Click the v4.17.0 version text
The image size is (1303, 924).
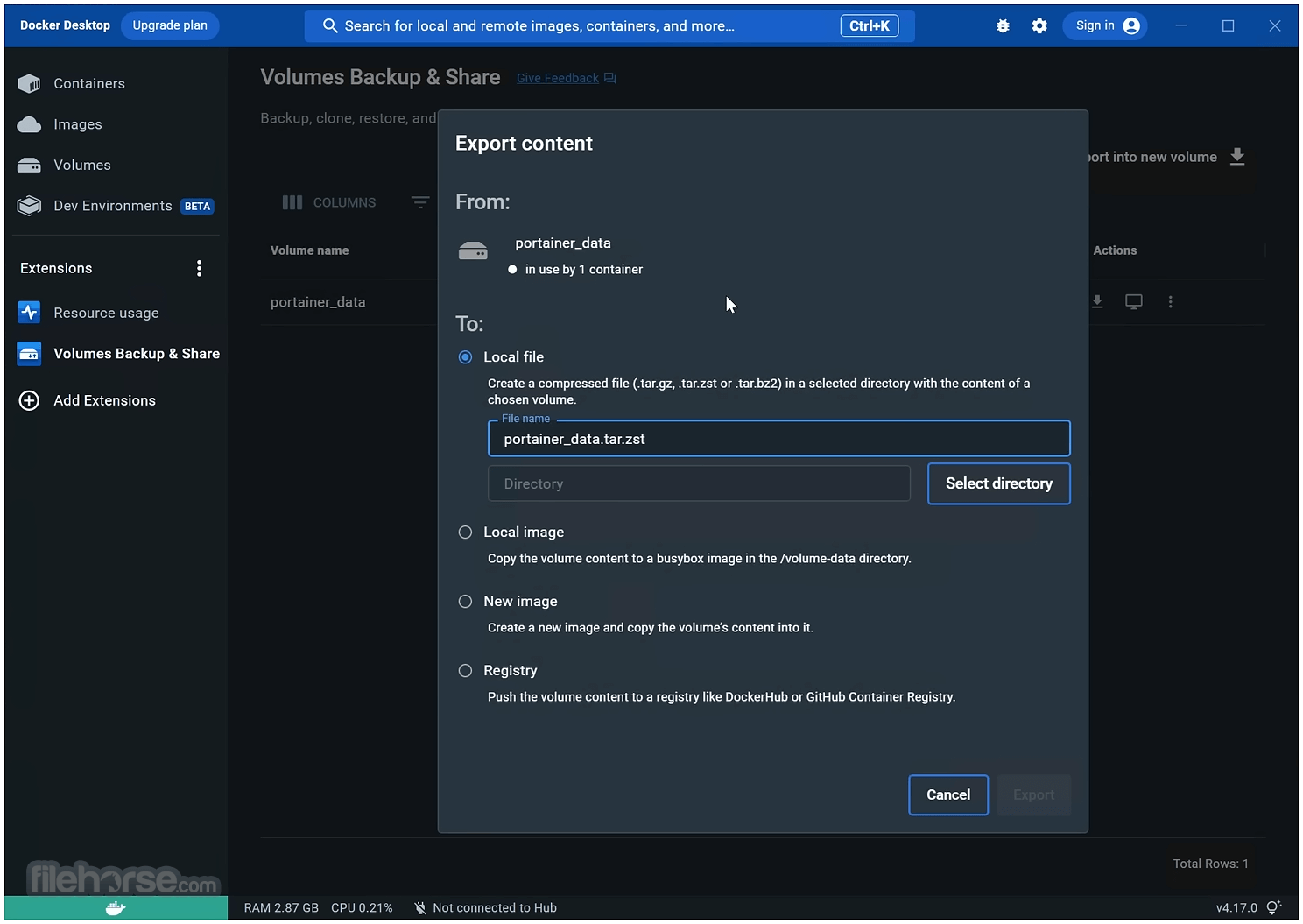point(1236,908)
